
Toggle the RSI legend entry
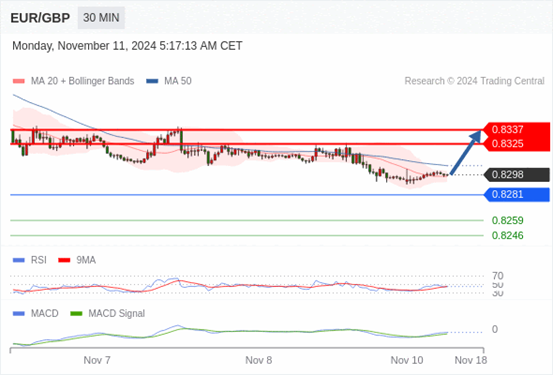[x=30, y=260]
